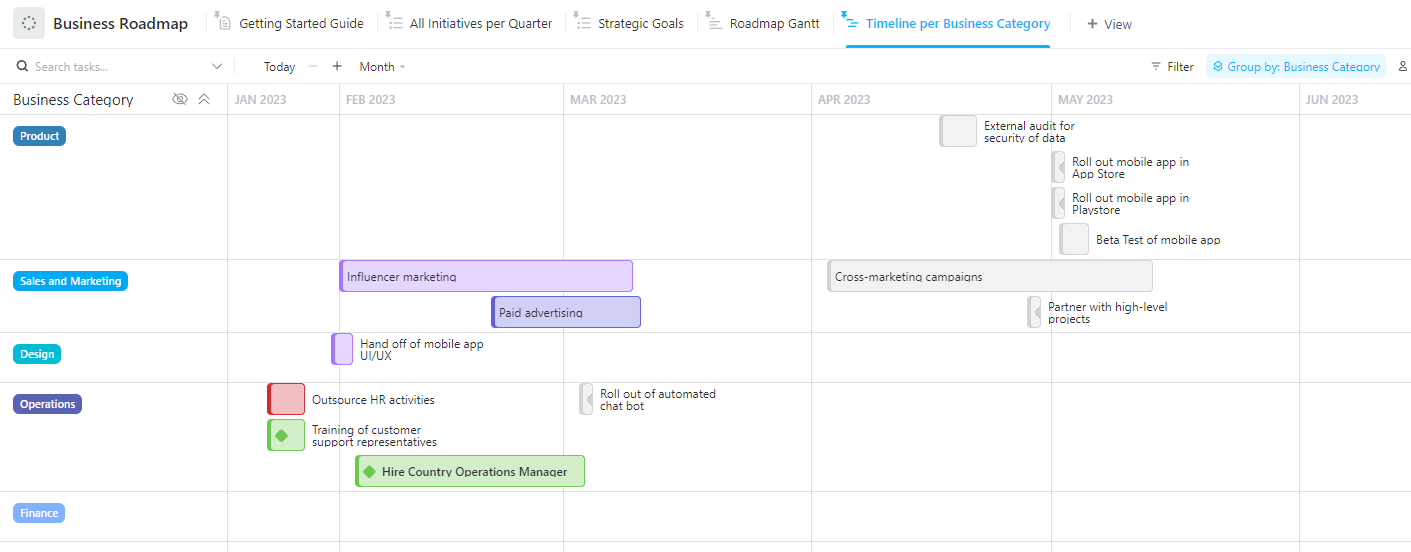Jump to Today on timeline

click(x=279, y=67)
